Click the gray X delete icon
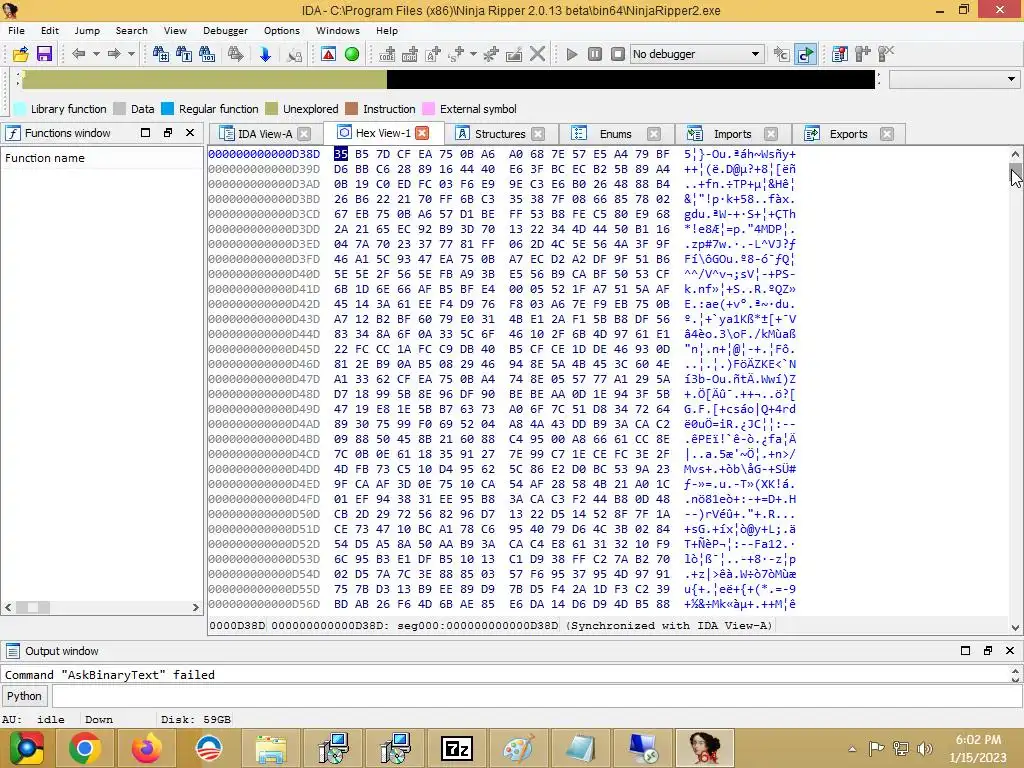Image resolution: width=1024 pixels, height=768 pixels. [x=537, y=54]
